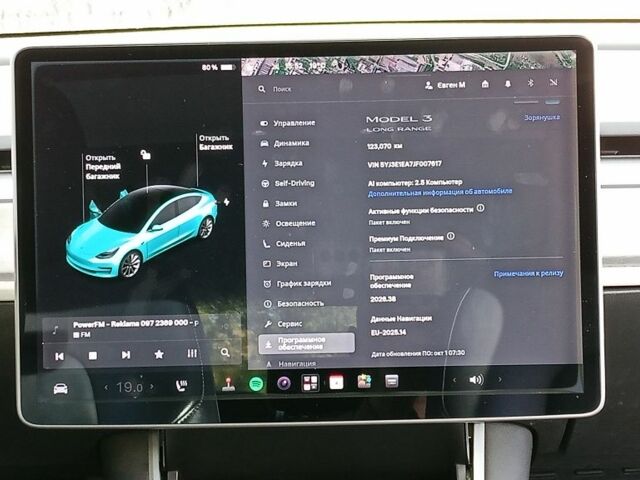Tap the navigation data 'EU-2025.14'
Screen dimensions: 640x480
pyautogui.click(x=389, y=332)
